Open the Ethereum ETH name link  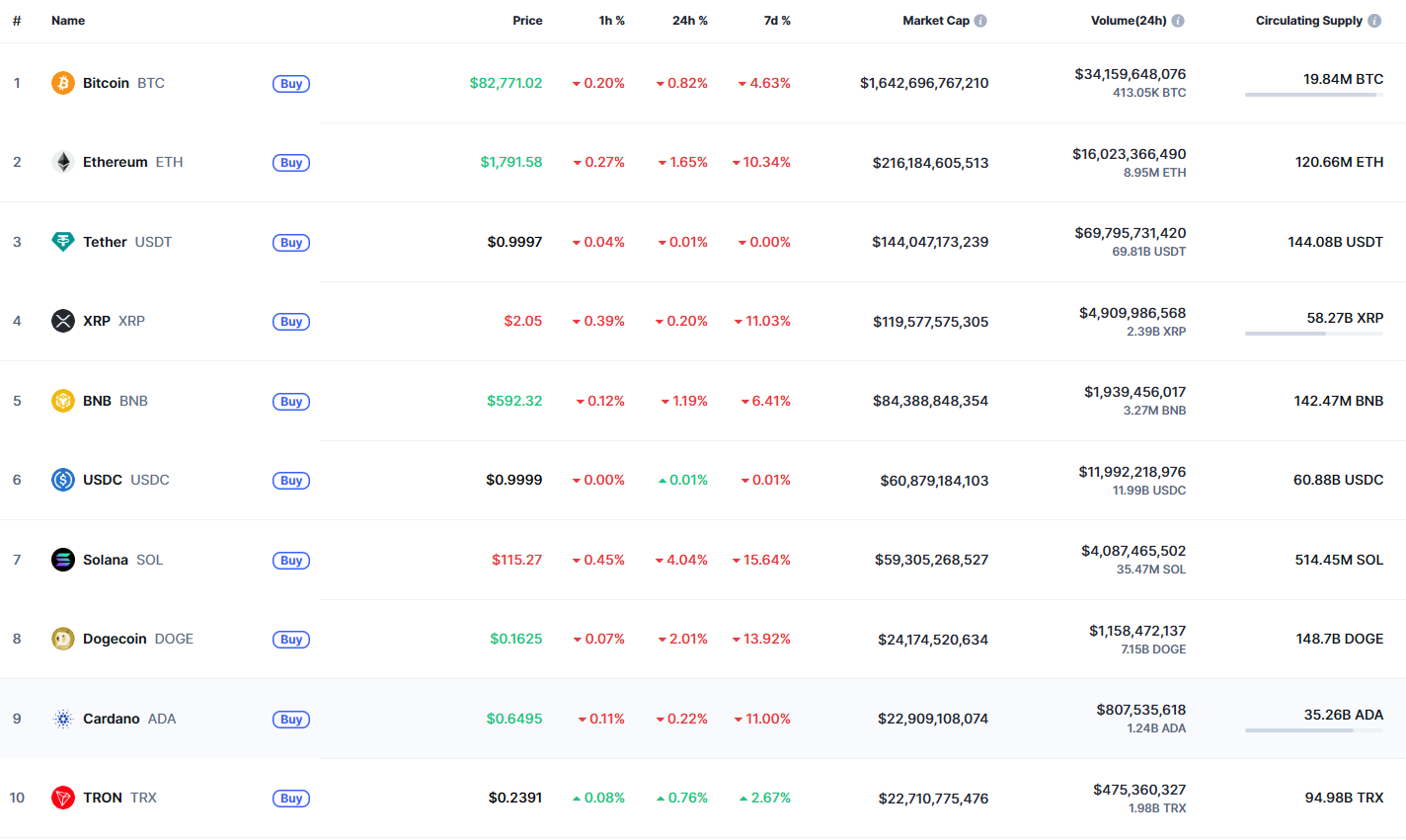click(x=133, y=162)
